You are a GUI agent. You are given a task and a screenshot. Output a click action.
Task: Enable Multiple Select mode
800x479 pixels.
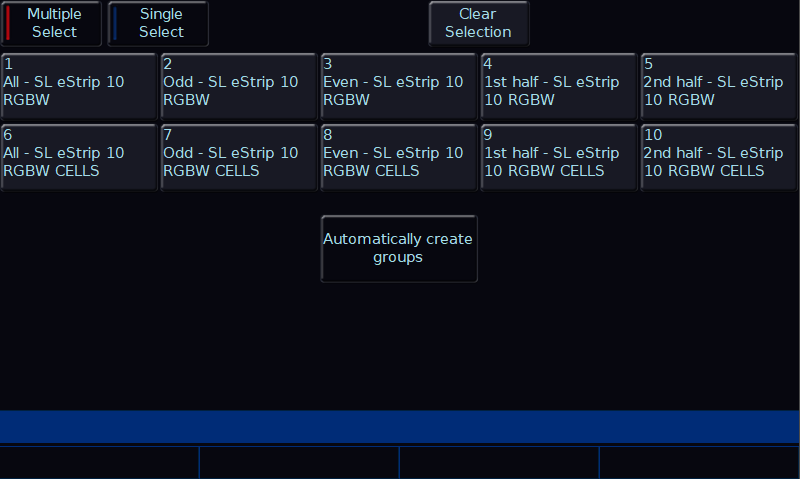pos(52,23)
